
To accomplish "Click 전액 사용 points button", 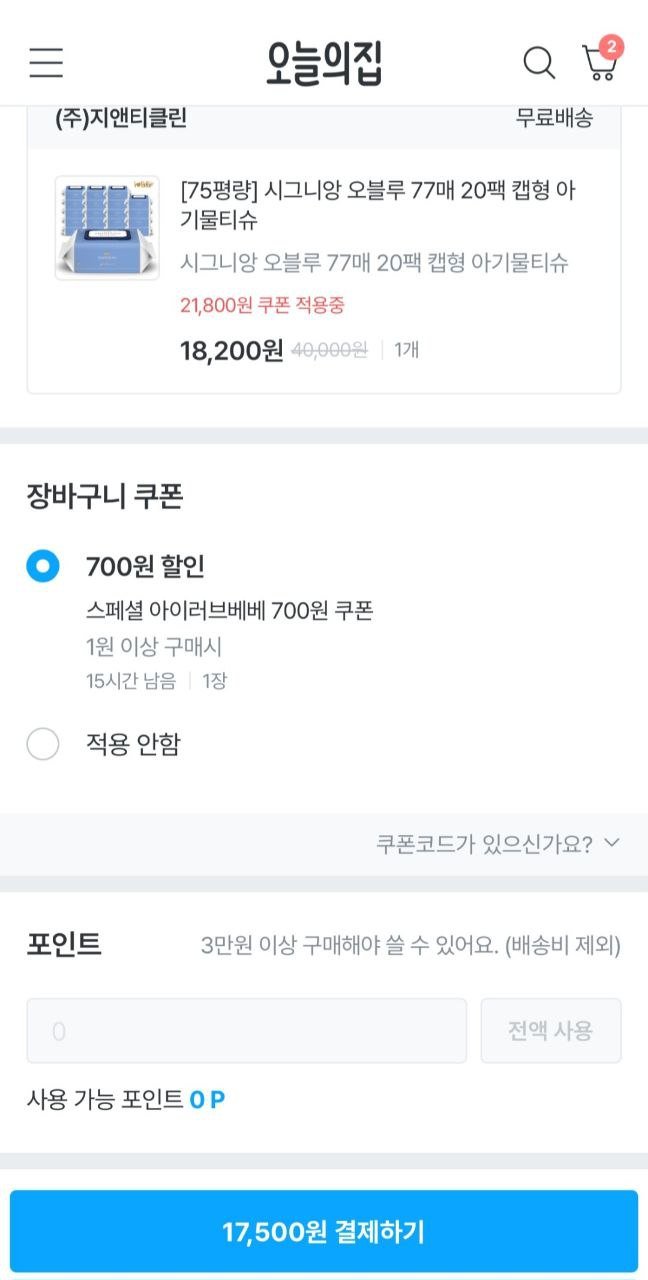I will [x=551, y=1030].
